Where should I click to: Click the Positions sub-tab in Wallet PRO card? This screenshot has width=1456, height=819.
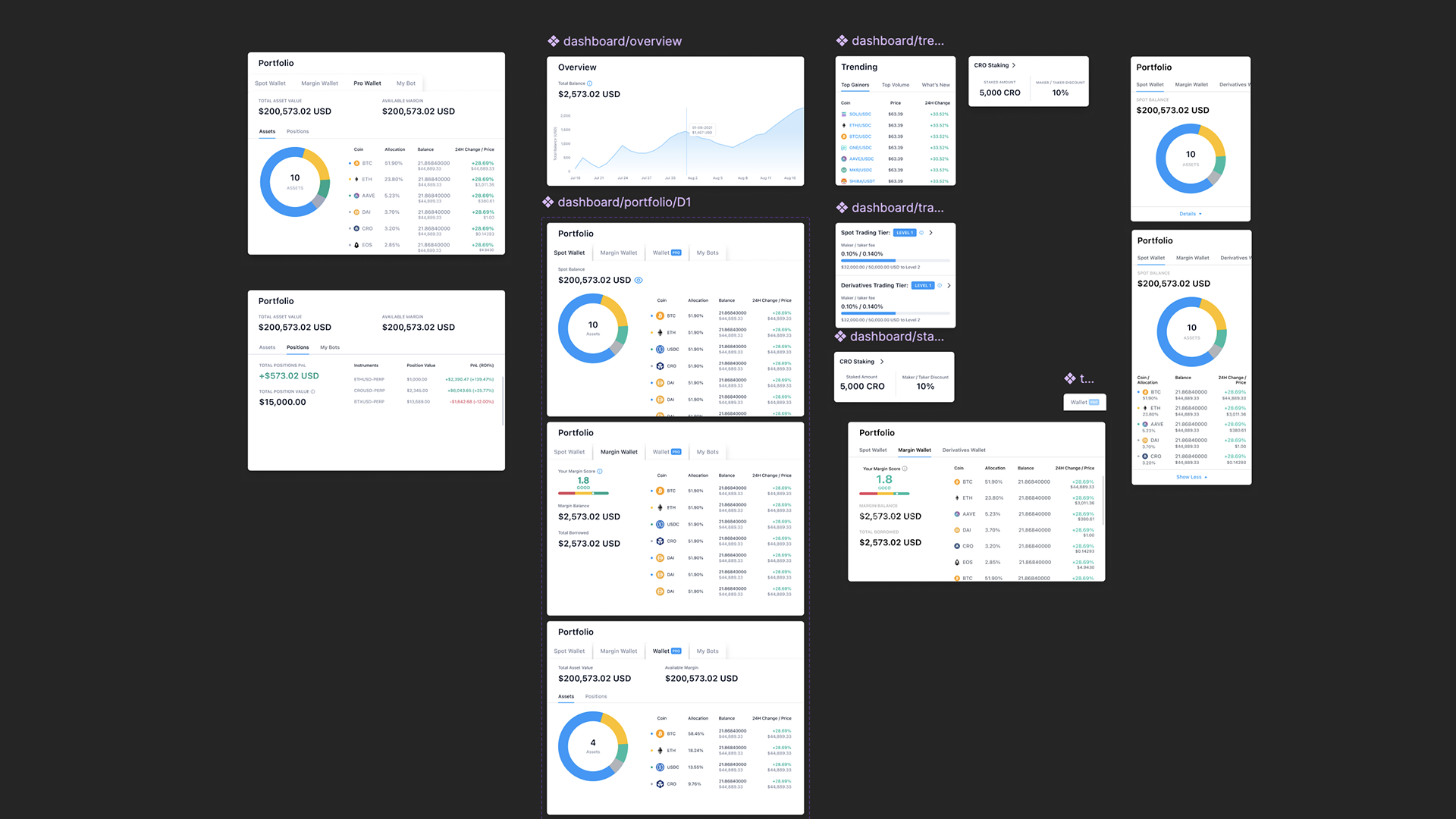(x=596, y=697)
